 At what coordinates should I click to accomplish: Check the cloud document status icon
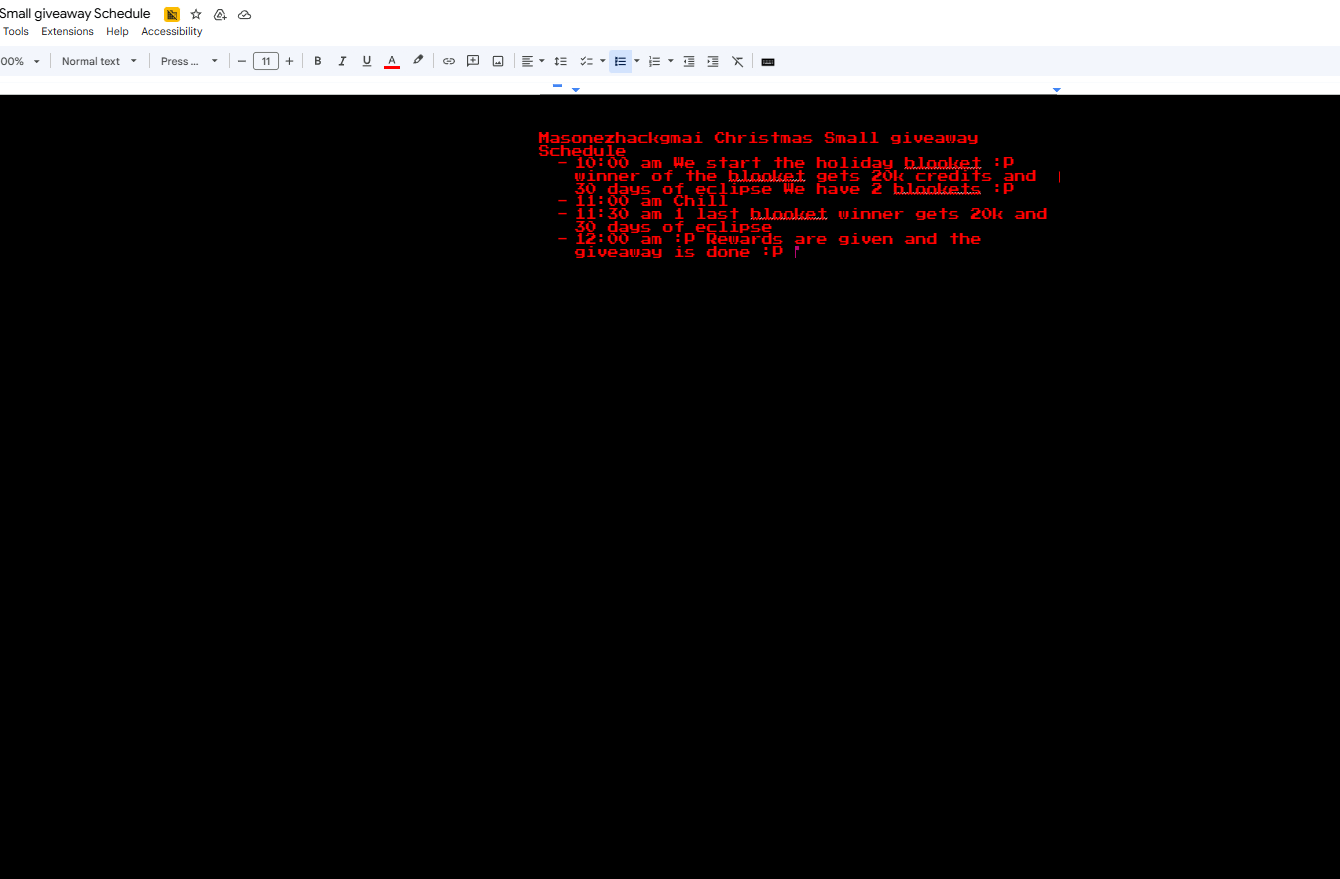pos(244,15)
